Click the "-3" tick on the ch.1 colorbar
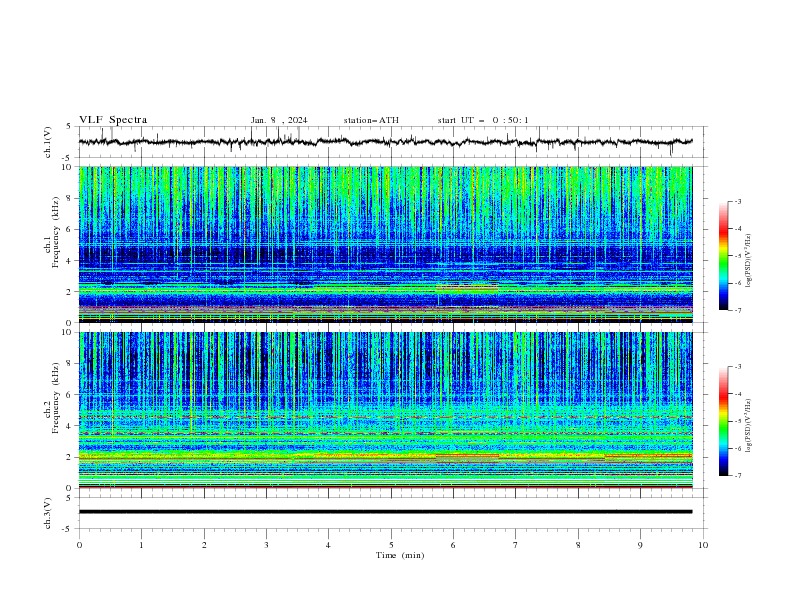Screen dimensions: 792x612 (738, 201)
